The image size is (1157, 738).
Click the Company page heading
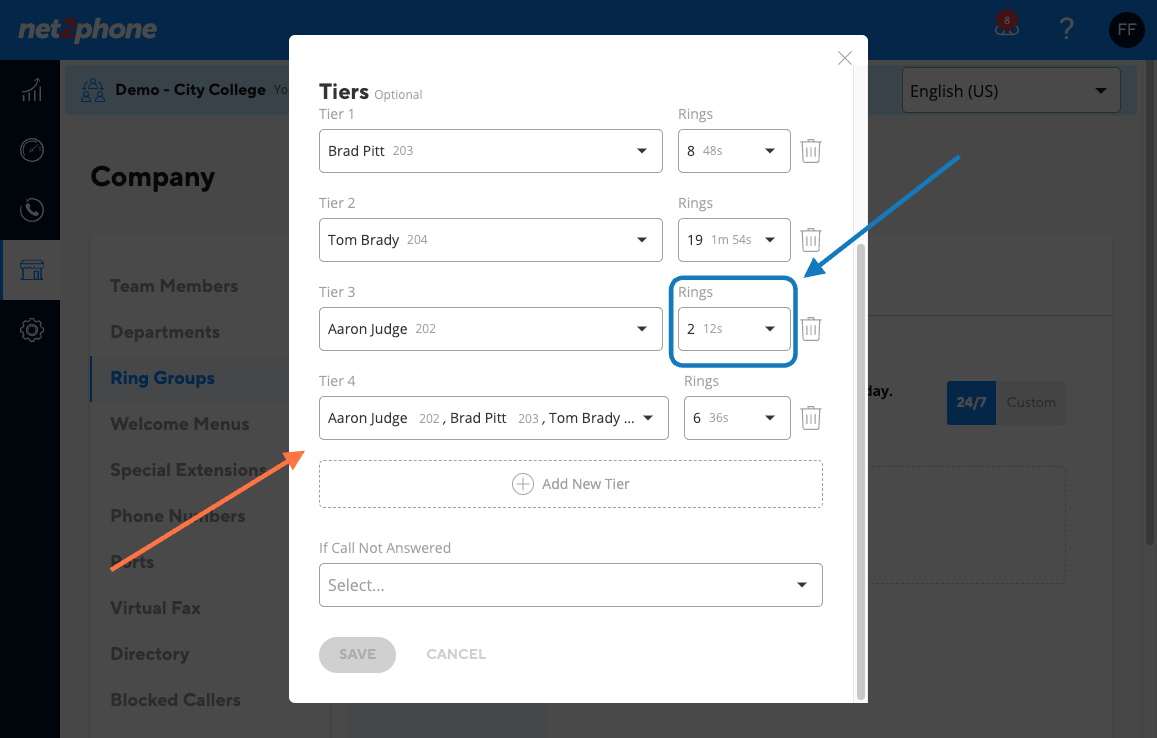[x=153, y=177]
